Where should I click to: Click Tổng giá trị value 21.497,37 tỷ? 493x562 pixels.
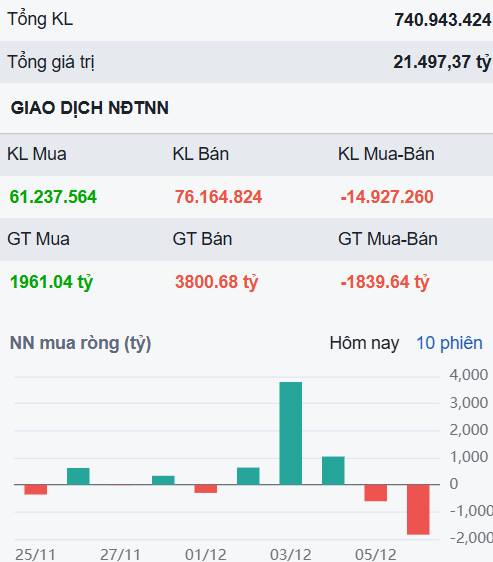(442, 62)
